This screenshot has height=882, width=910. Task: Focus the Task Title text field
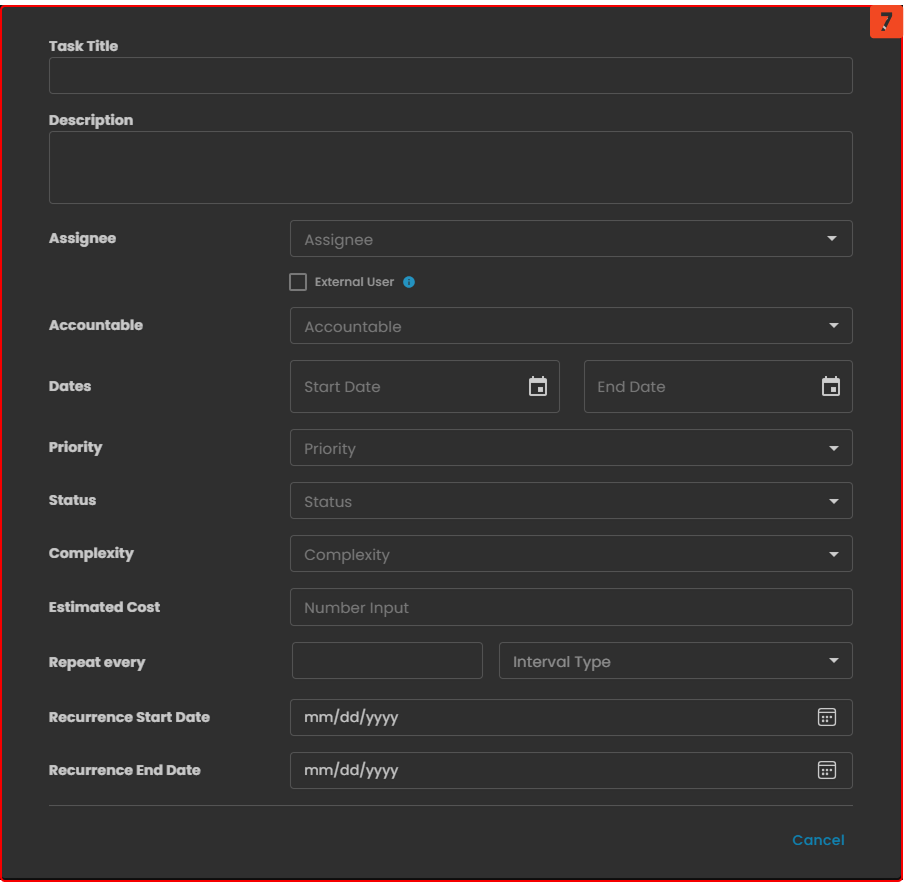[x=450, y=76]
